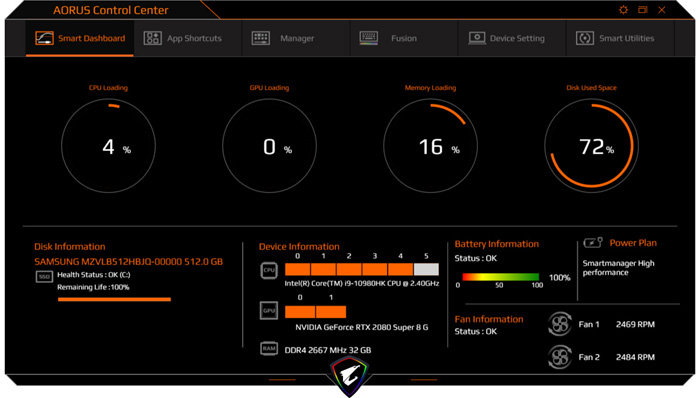Click DDR4 2667 MHz 32 GB label
This screenshot has height=398, width=700.
coord(328,350)
